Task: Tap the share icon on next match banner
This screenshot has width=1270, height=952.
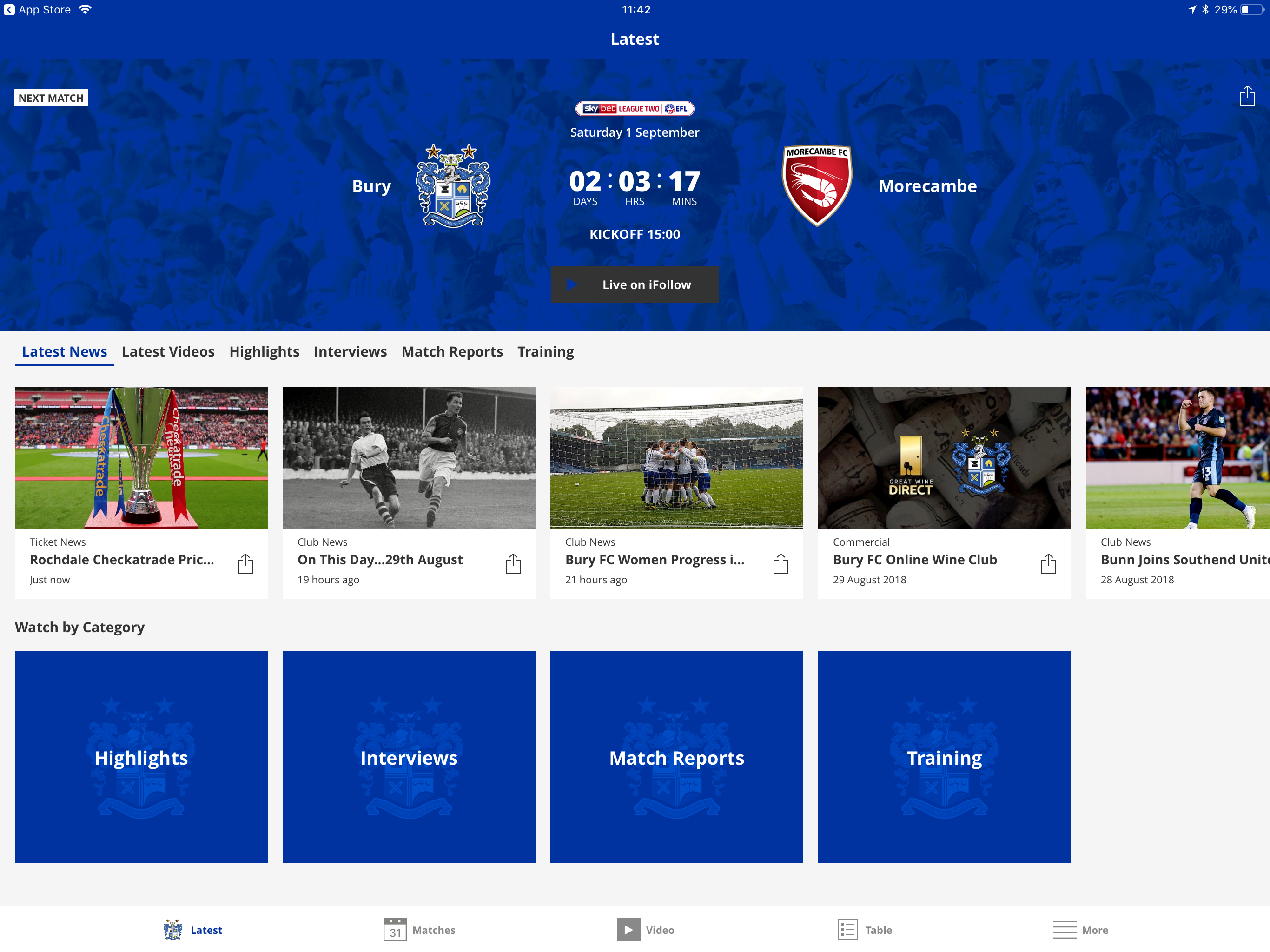Action: (x=1247, y=96)
